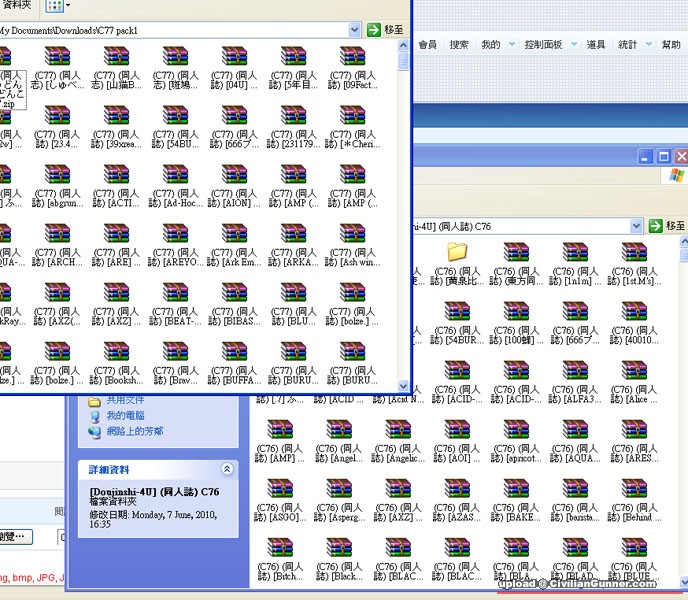Expand the C77 pack1 address bar dropdown
The width and height of the screenshot is (688, 600).
tap(354, 30)
